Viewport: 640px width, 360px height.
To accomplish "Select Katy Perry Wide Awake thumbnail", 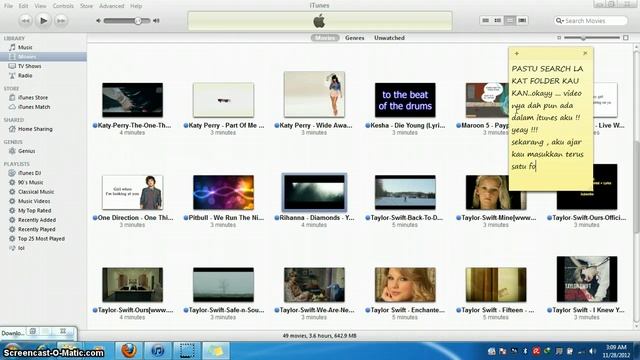I will click(x=314, y=94).
